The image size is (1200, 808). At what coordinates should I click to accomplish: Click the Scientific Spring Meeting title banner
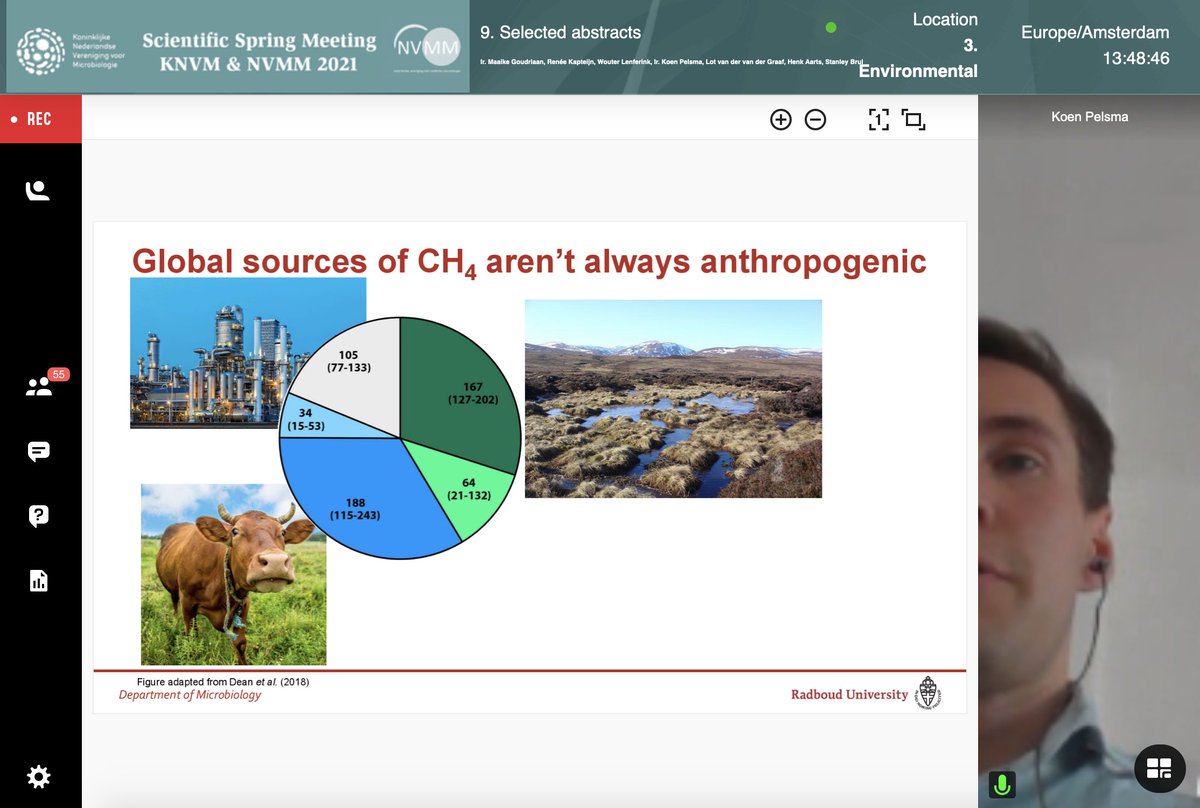click(x=260, y=53)
